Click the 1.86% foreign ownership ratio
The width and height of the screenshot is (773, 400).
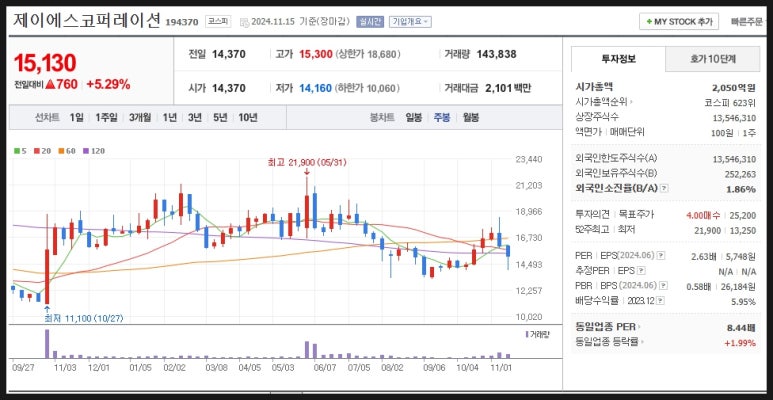[x=740, y=189]
